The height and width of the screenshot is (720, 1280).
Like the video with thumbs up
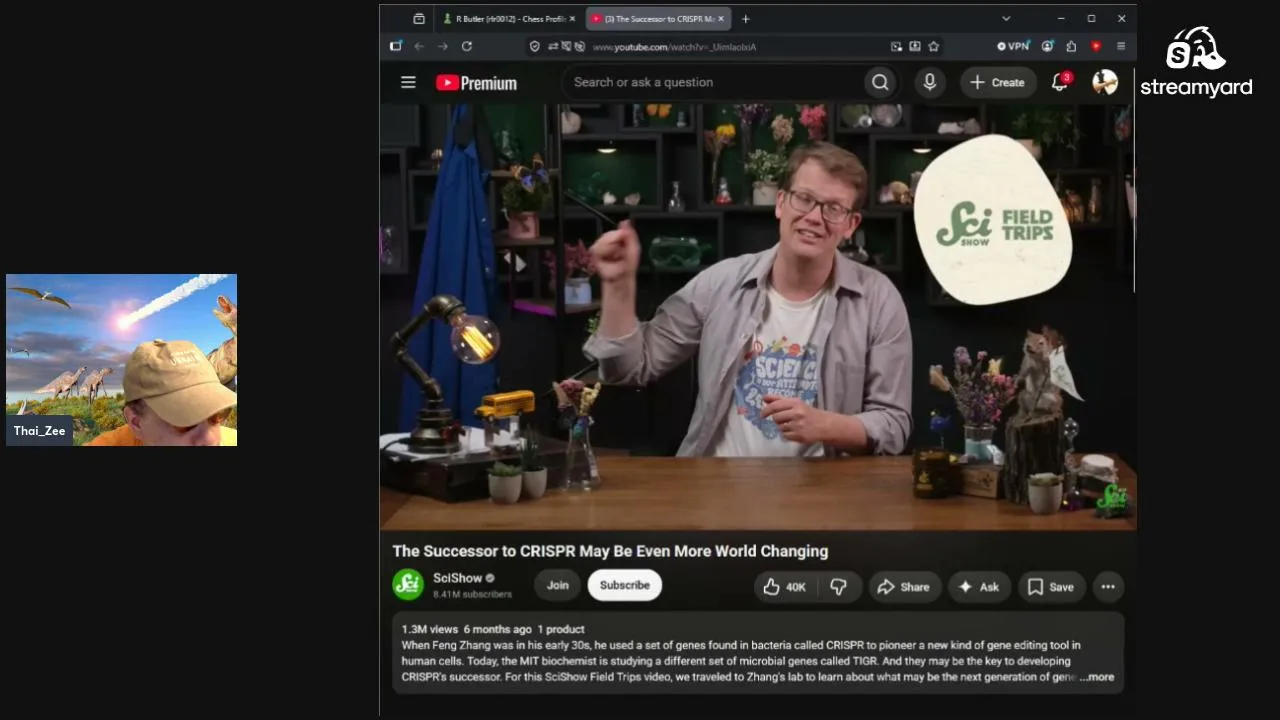783,587
